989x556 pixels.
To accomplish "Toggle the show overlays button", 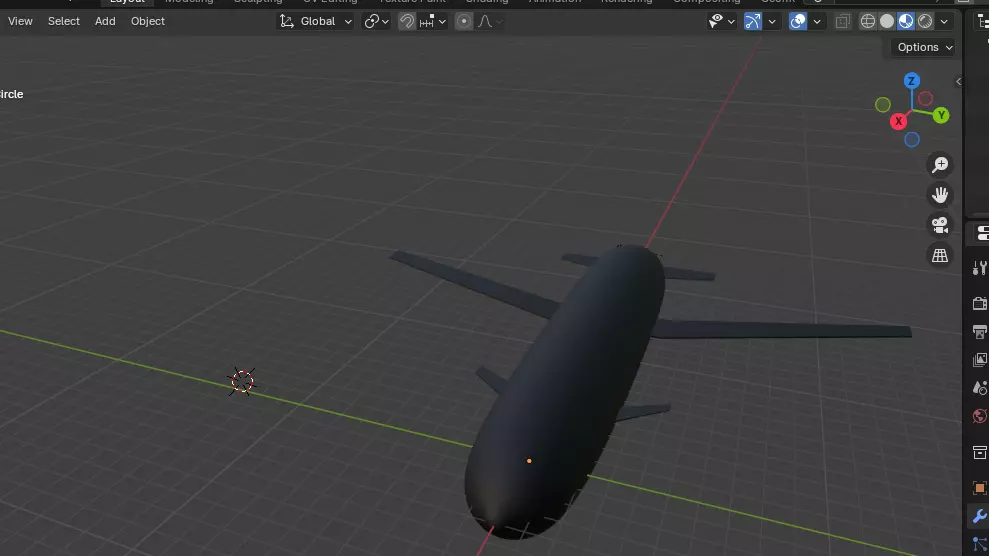I will coord(798,21).
